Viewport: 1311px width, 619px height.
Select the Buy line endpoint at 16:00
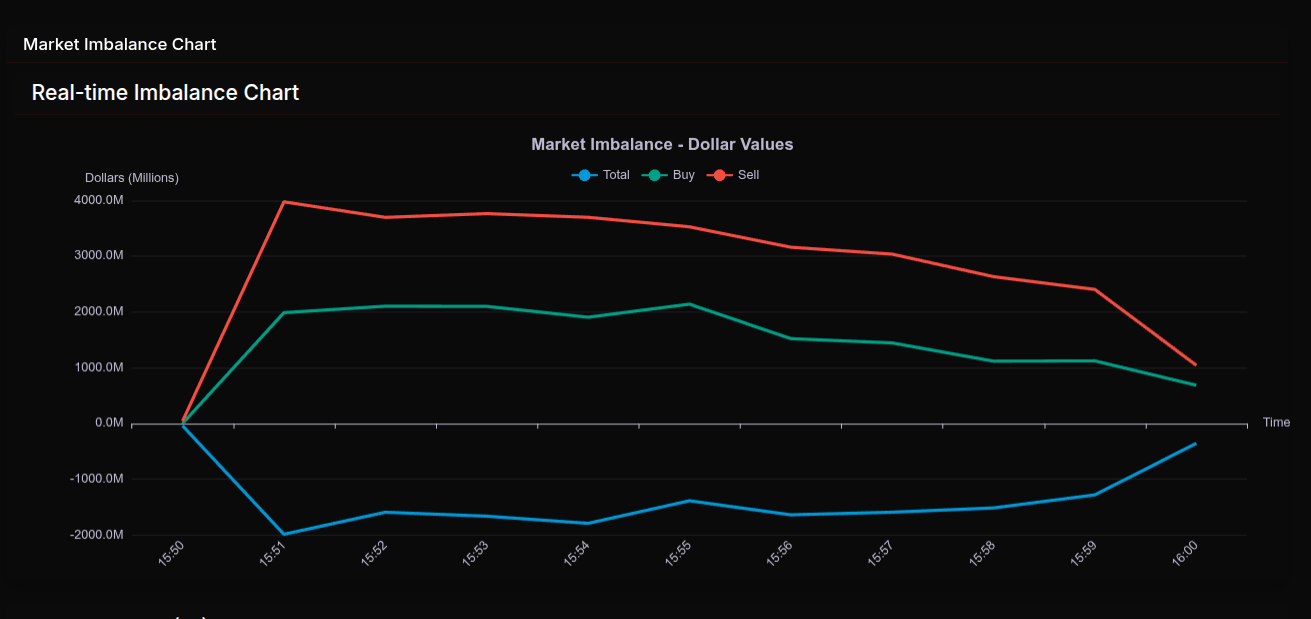[x=1195, y=385]
